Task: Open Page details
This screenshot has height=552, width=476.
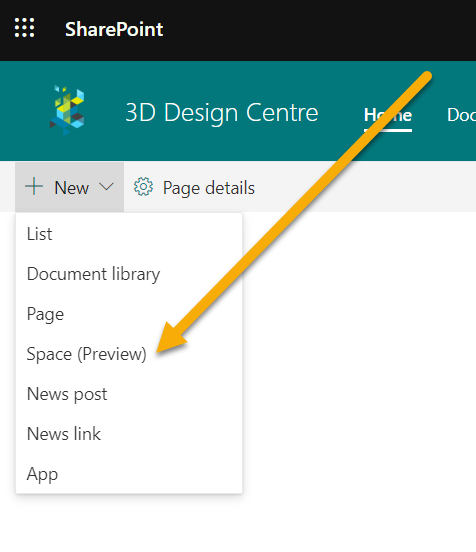Action: coord(194,187)
